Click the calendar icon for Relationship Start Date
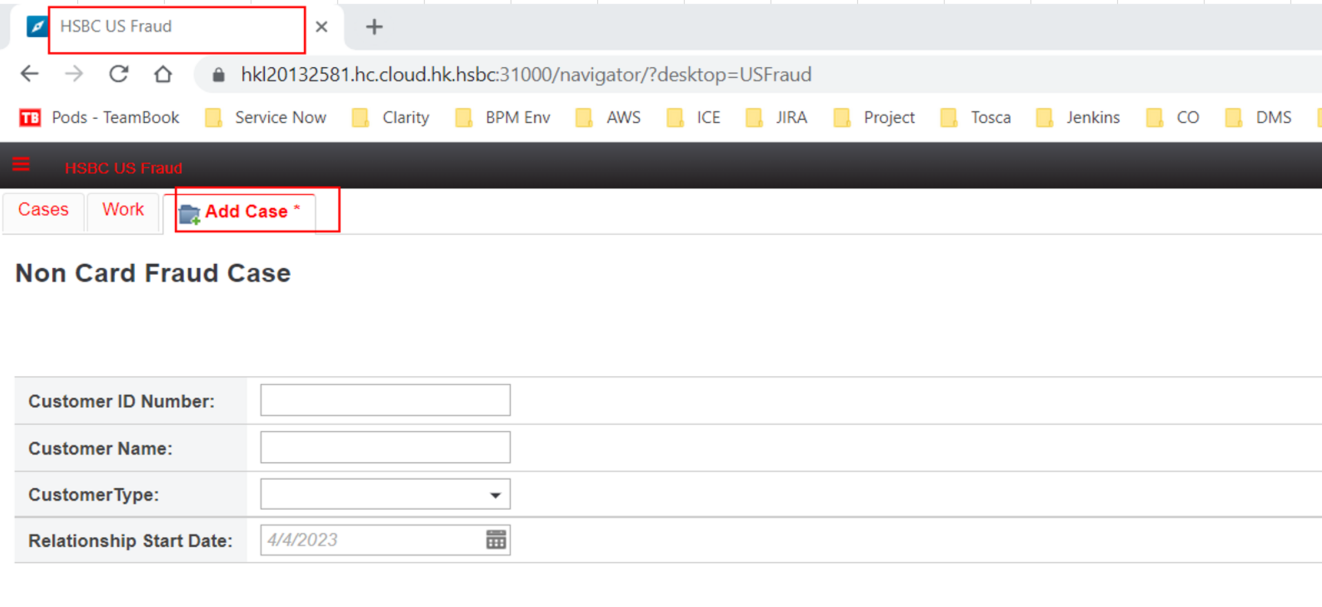The image size is (1322, 607). click(496, 540)
